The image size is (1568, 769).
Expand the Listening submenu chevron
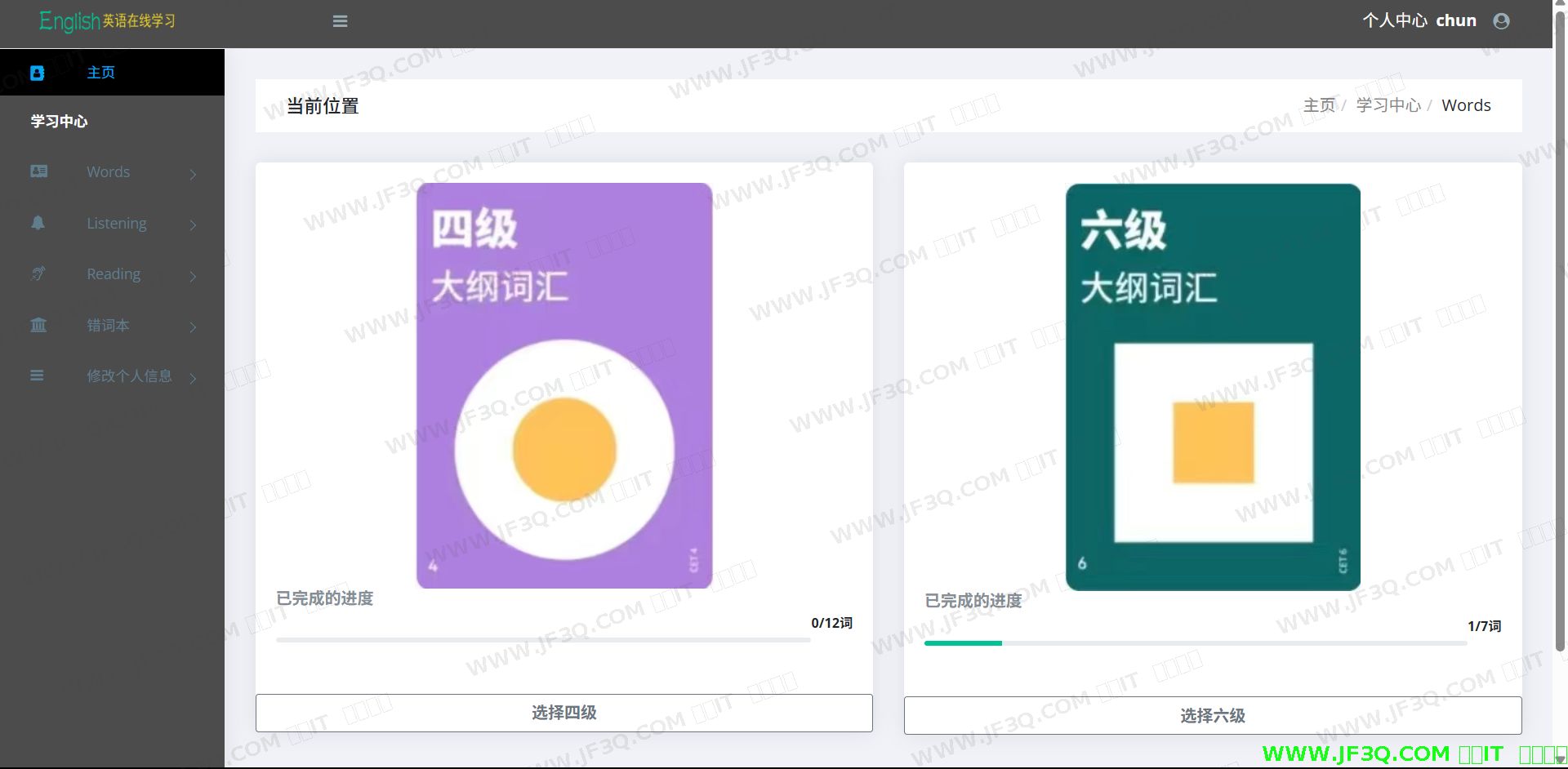point(193,224)
